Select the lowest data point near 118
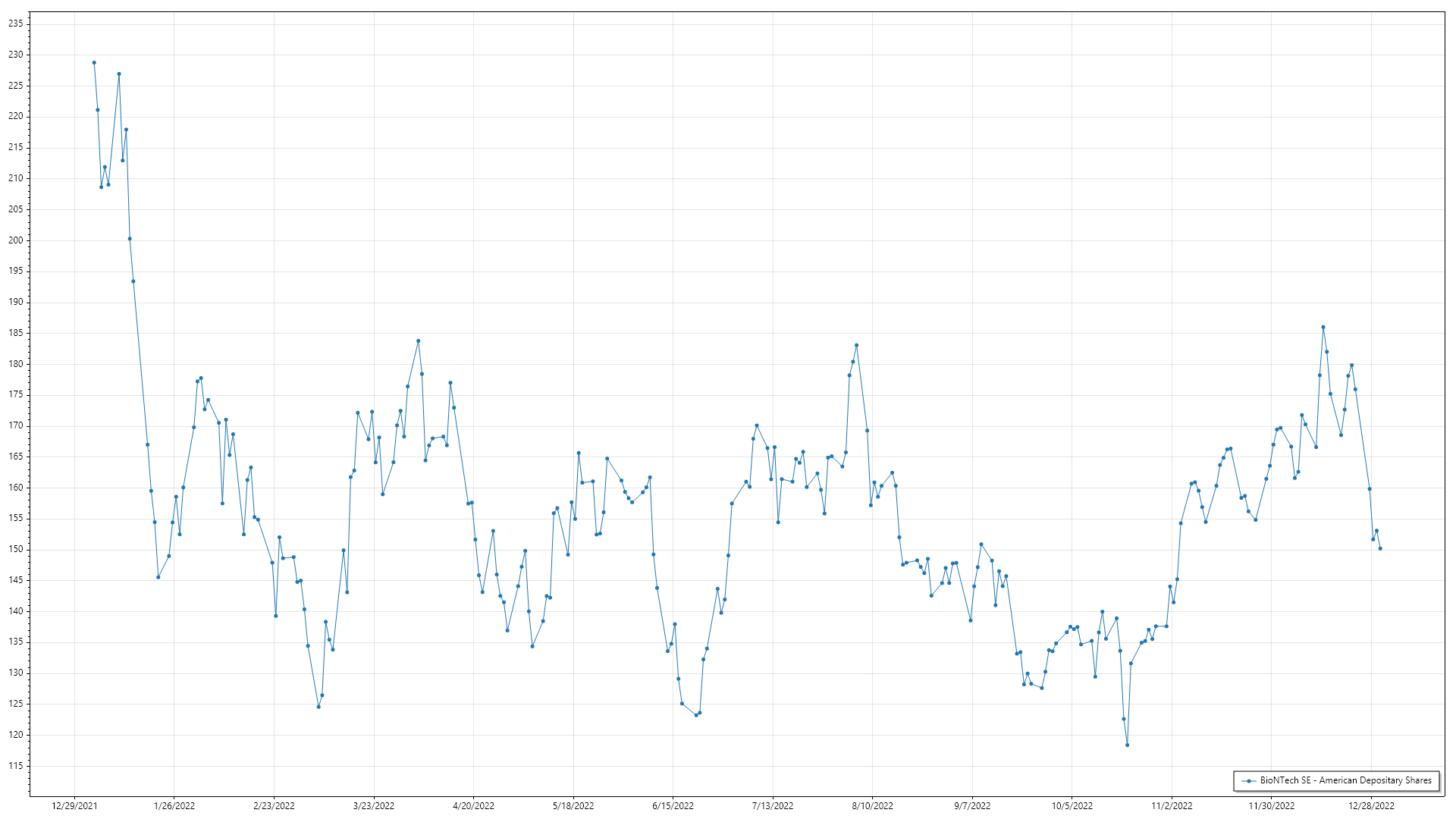This screenshot has height=819, width=1456. pyautogui.click(x=1127, y=745)
